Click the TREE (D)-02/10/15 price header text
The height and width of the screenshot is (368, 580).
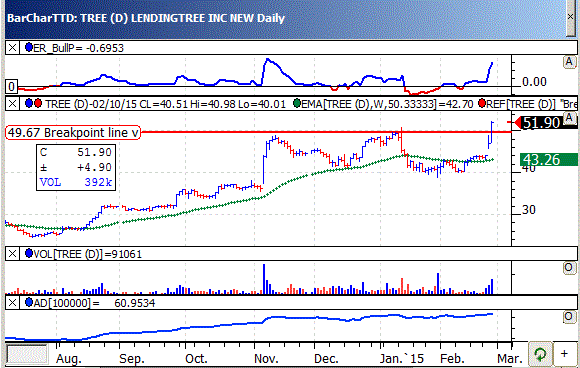pyautogui.click(x=165, y=104)
